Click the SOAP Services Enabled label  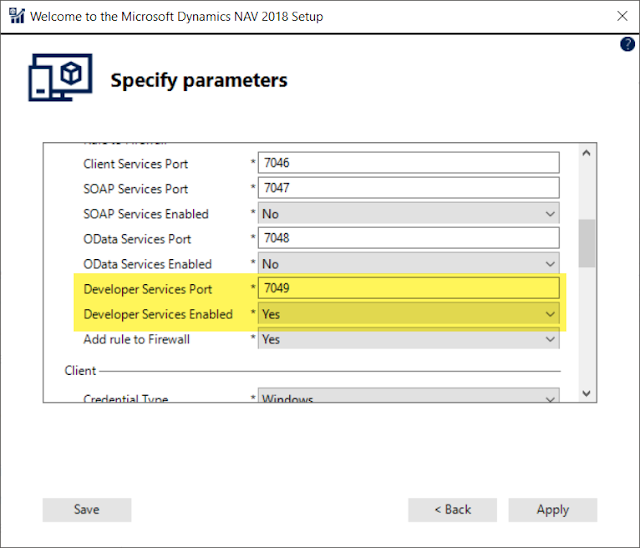(x=146, y=214)
